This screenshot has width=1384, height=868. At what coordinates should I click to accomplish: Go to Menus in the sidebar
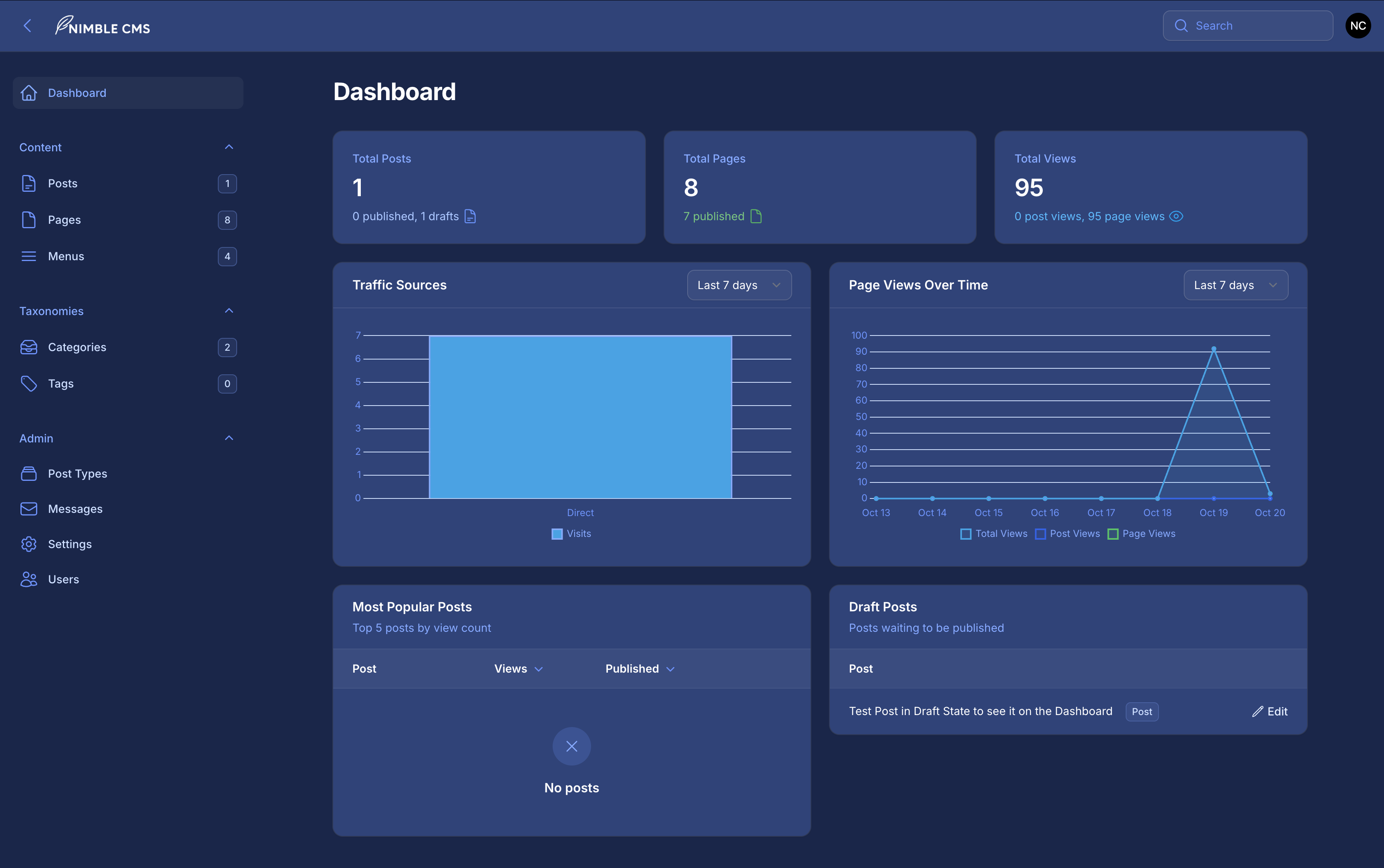[x=66, y=256]
